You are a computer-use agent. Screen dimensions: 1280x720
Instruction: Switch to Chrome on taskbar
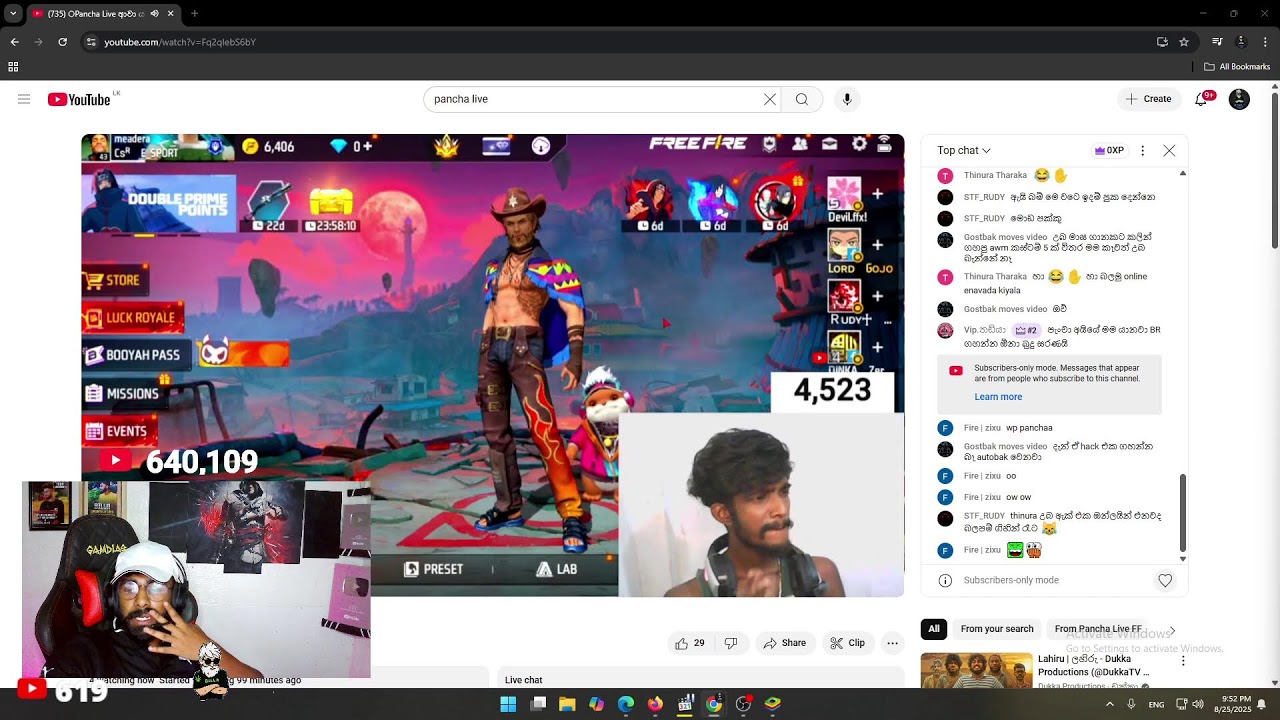click(x=714, y=704)
